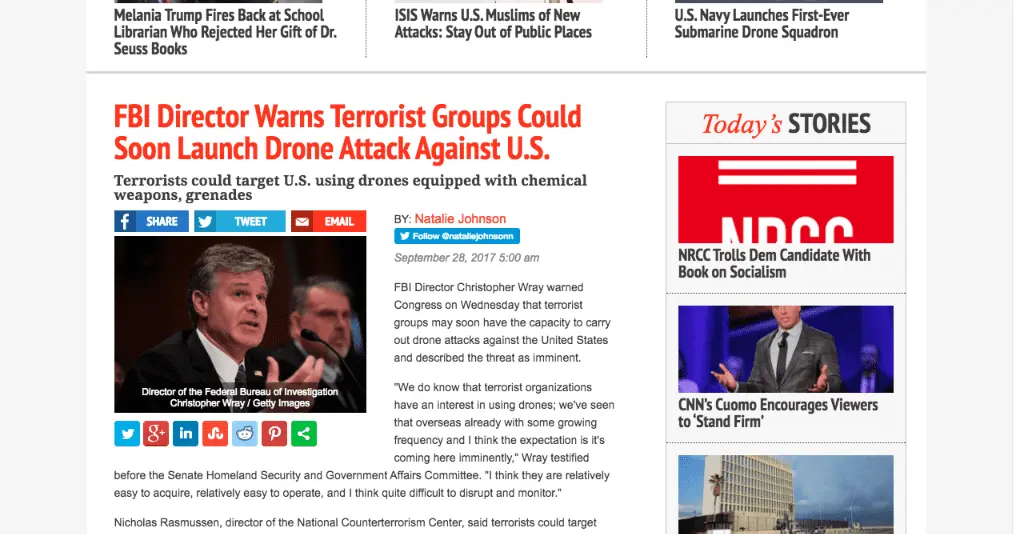The height and width of the screenshot is (534, 1014).
Task: Pin the article via Pinterest icon
Action: click(274, 434)
